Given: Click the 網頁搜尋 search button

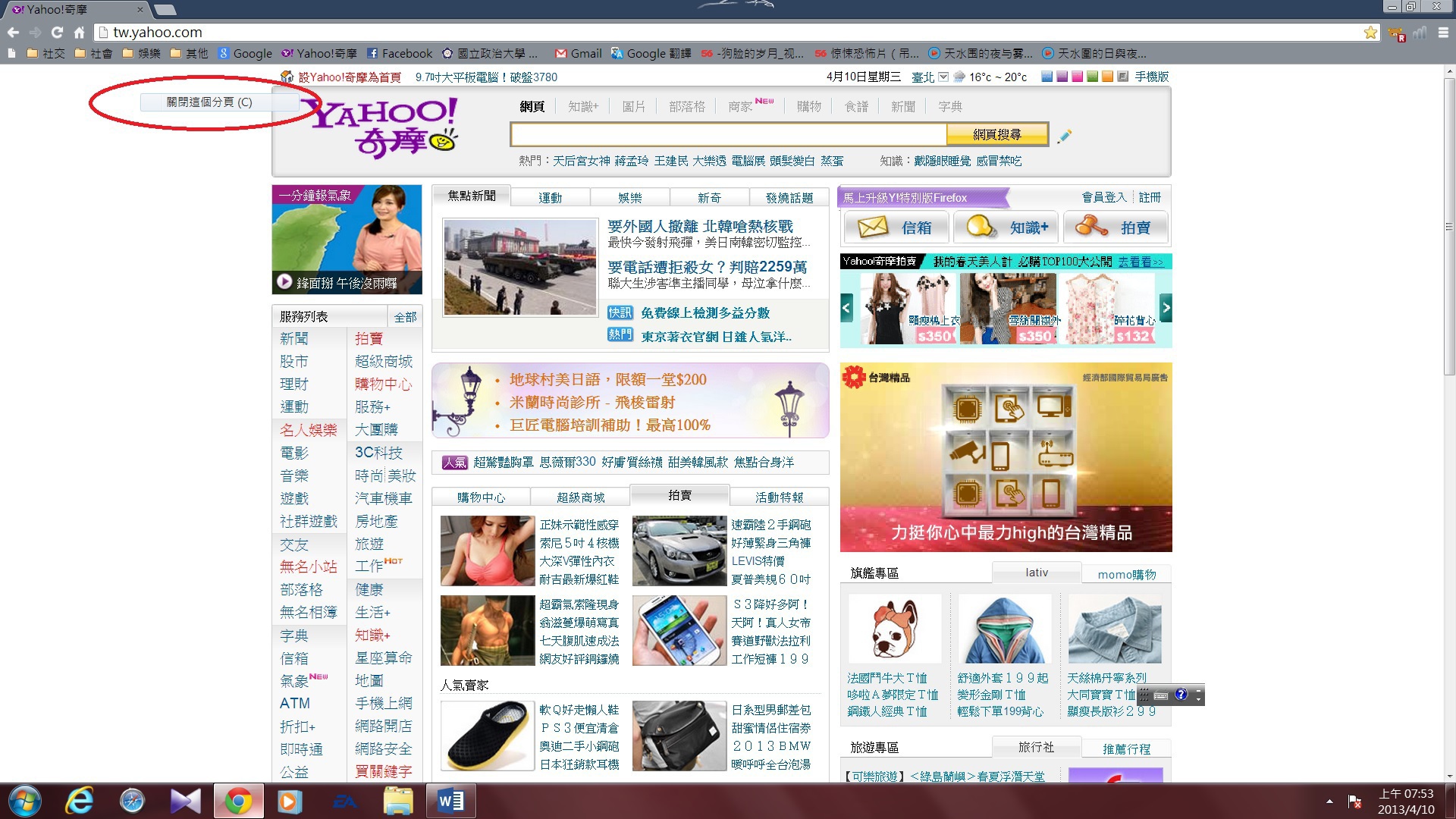Looking at the screenshot, I should tap(997, 134).
